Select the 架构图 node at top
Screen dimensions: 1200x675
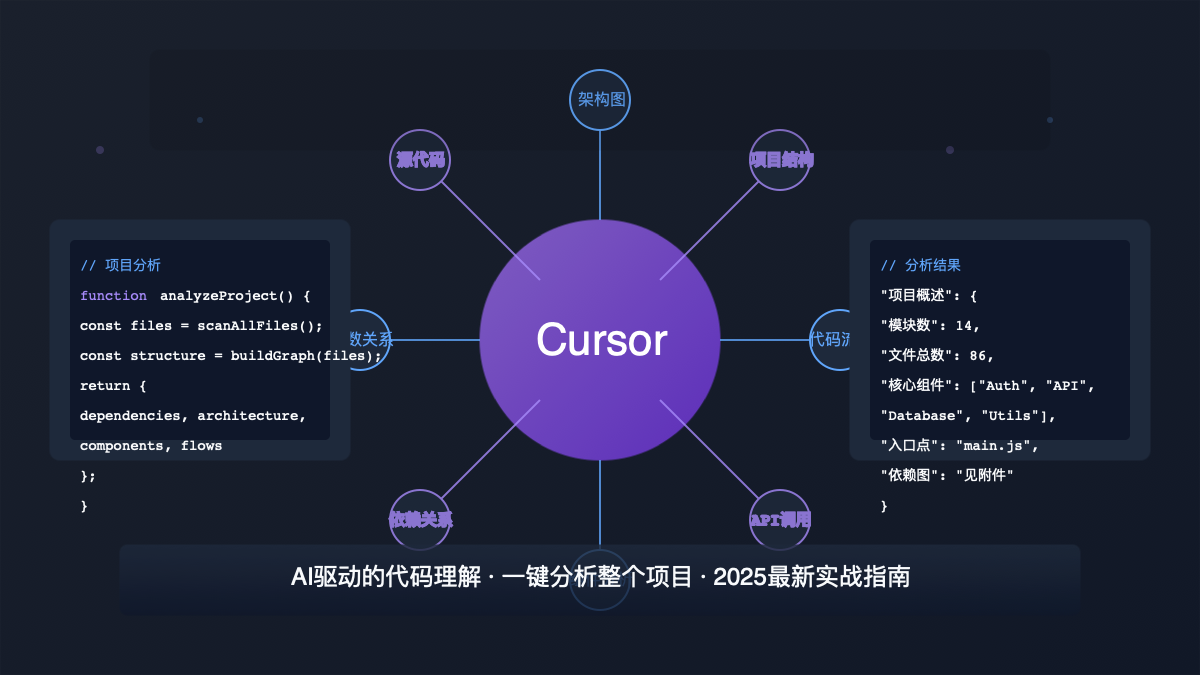[600, 100]
